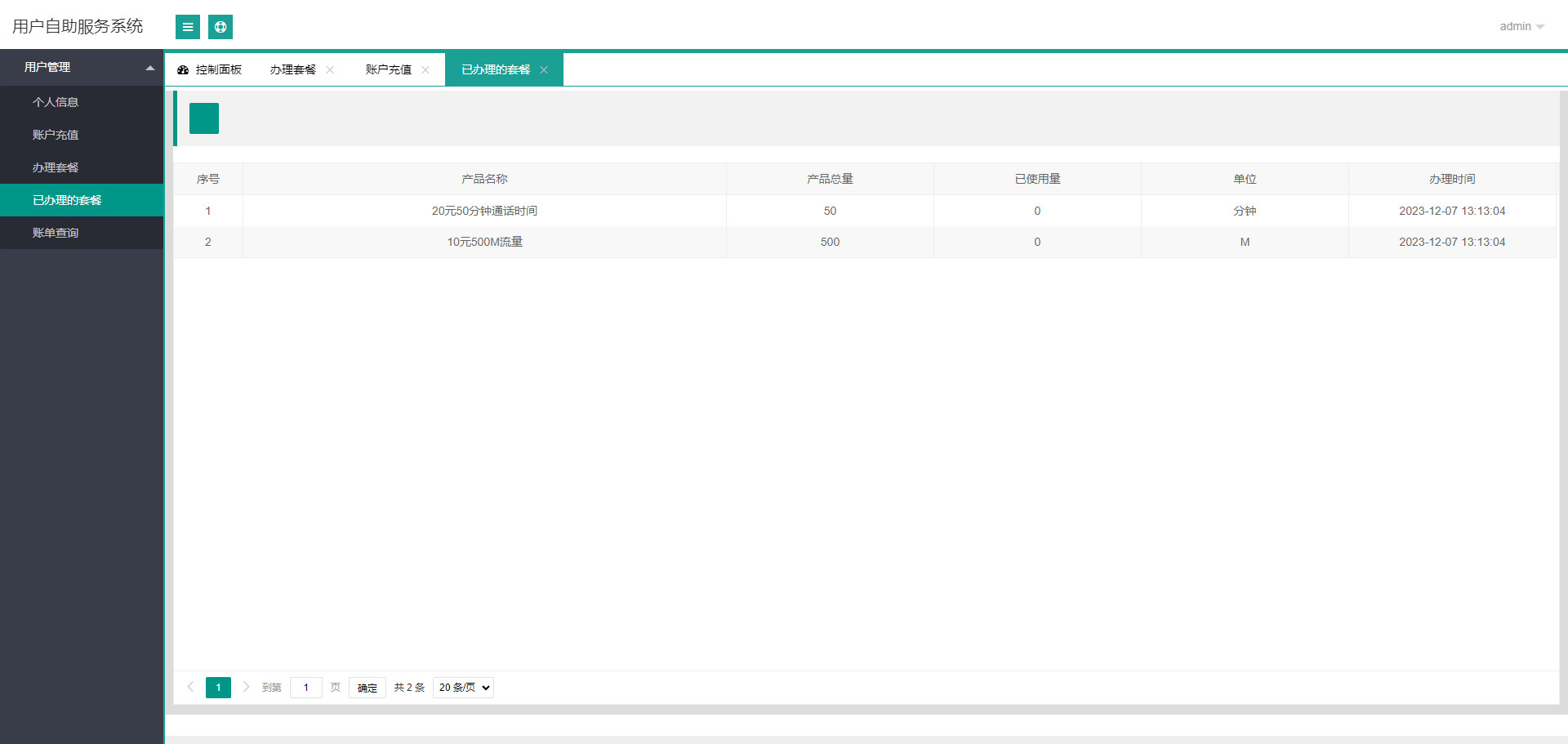1568x744 pixels.
Task: Click the green square button above the table
Action: [x=204, y=118]
